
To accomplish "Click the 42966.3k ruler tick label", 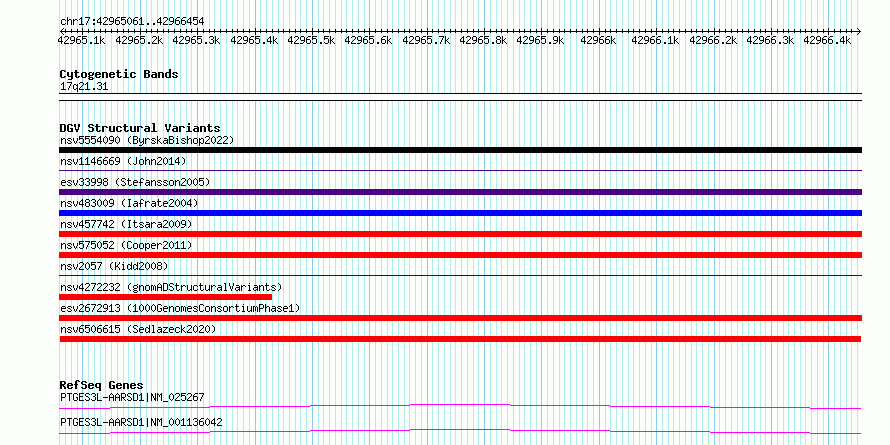I will [770, 40].
